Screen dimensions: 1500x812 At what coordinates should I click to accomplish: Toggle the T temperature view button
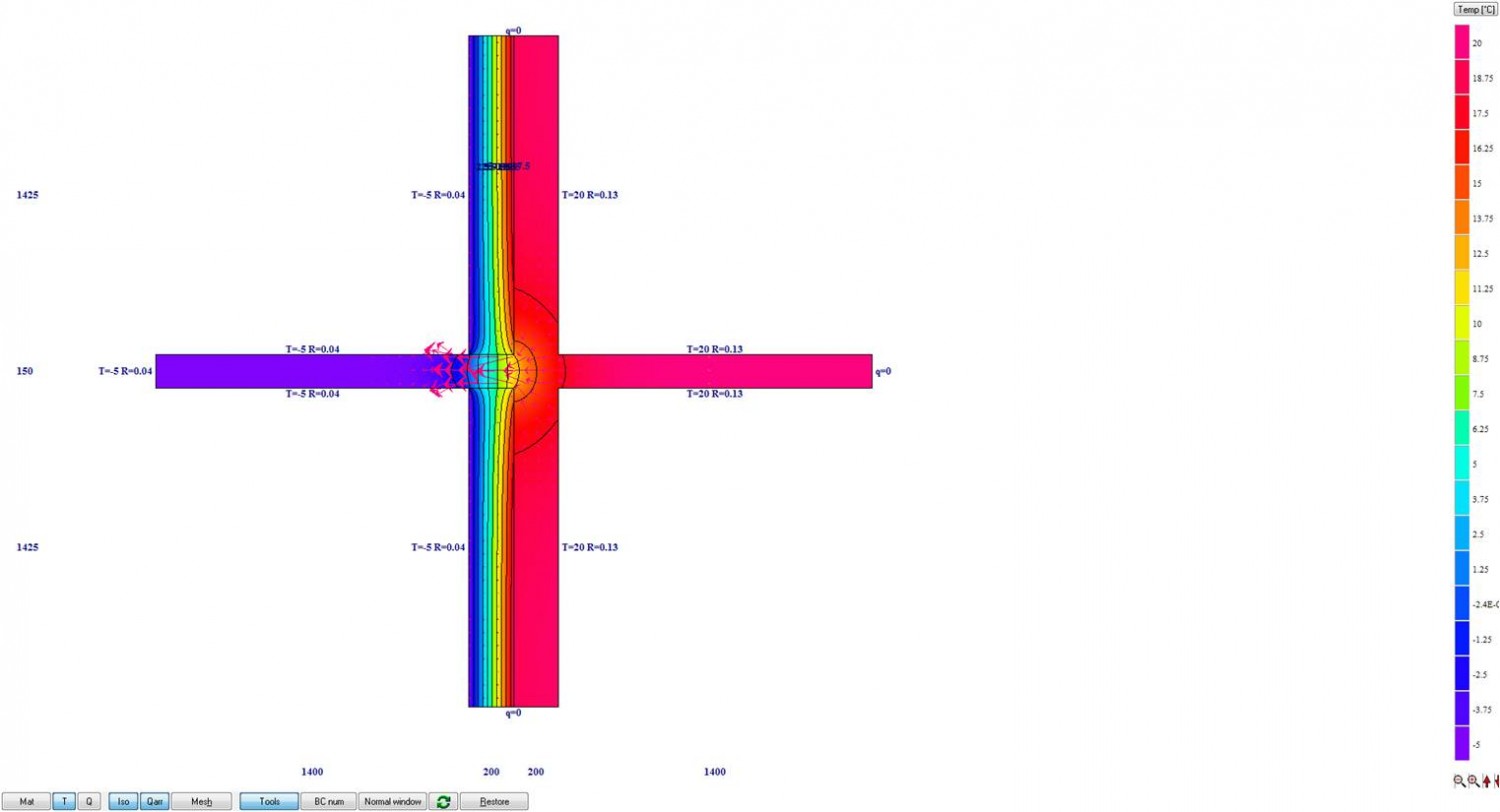[x=64, y=801]
